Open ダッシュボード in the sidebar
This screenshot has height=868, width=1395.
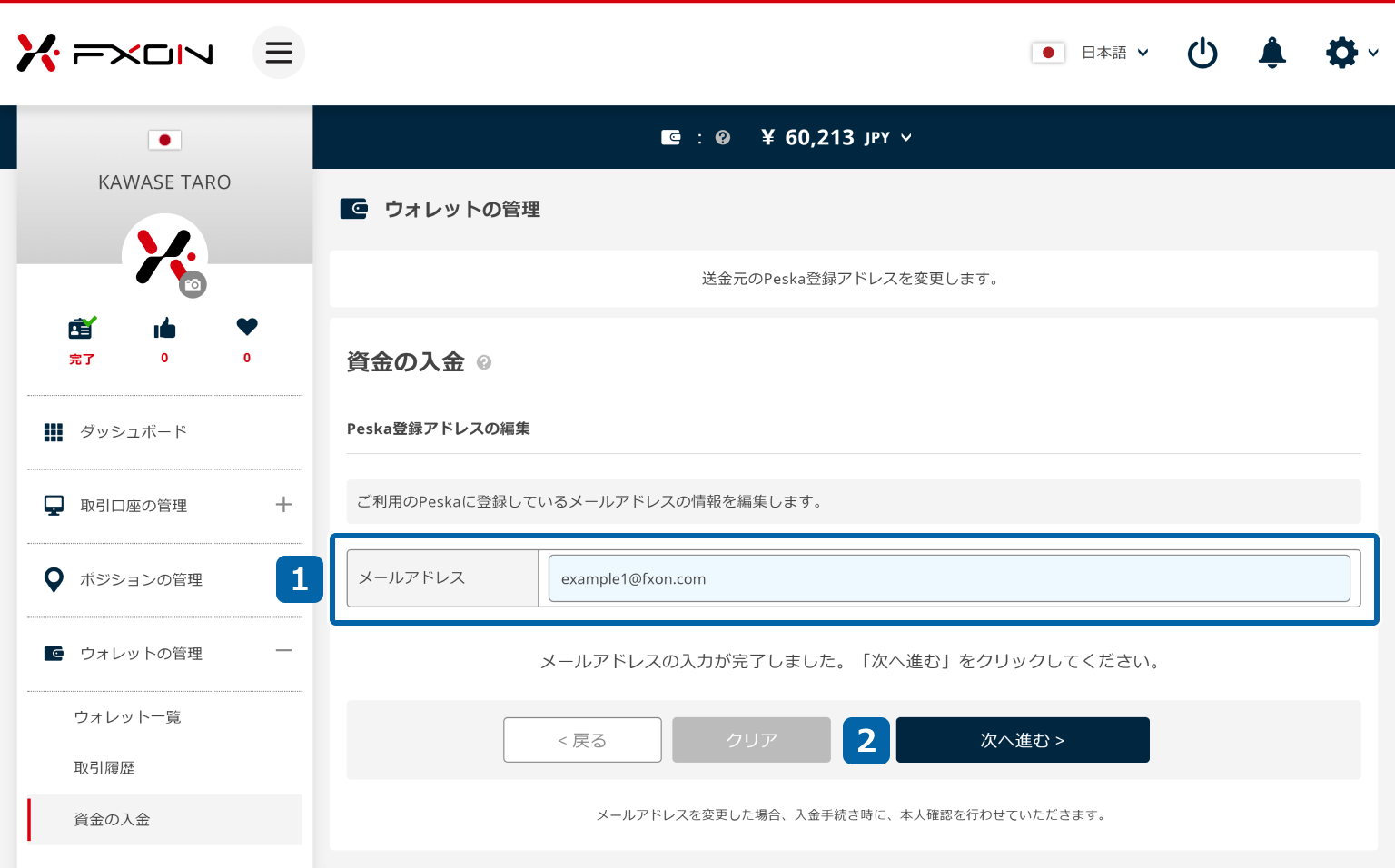tap(134, 432)
